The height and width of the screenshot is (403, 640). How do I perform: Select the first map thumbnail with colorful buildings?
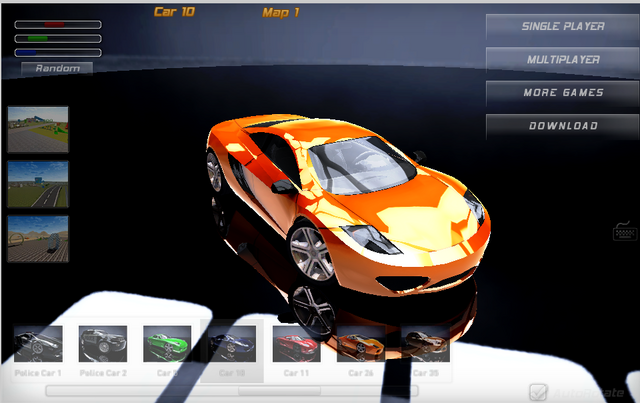38,129
